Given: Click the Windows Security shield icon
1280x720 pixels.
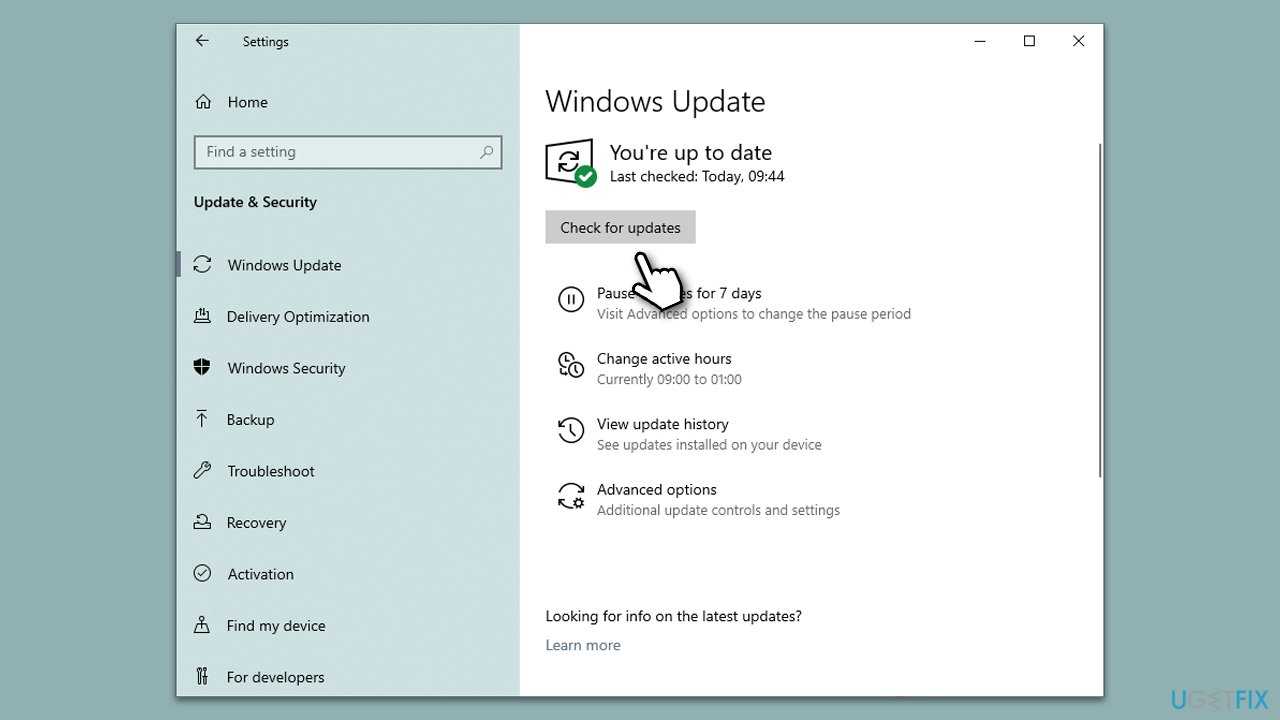Looking at the screenshot, I should 202,368.
